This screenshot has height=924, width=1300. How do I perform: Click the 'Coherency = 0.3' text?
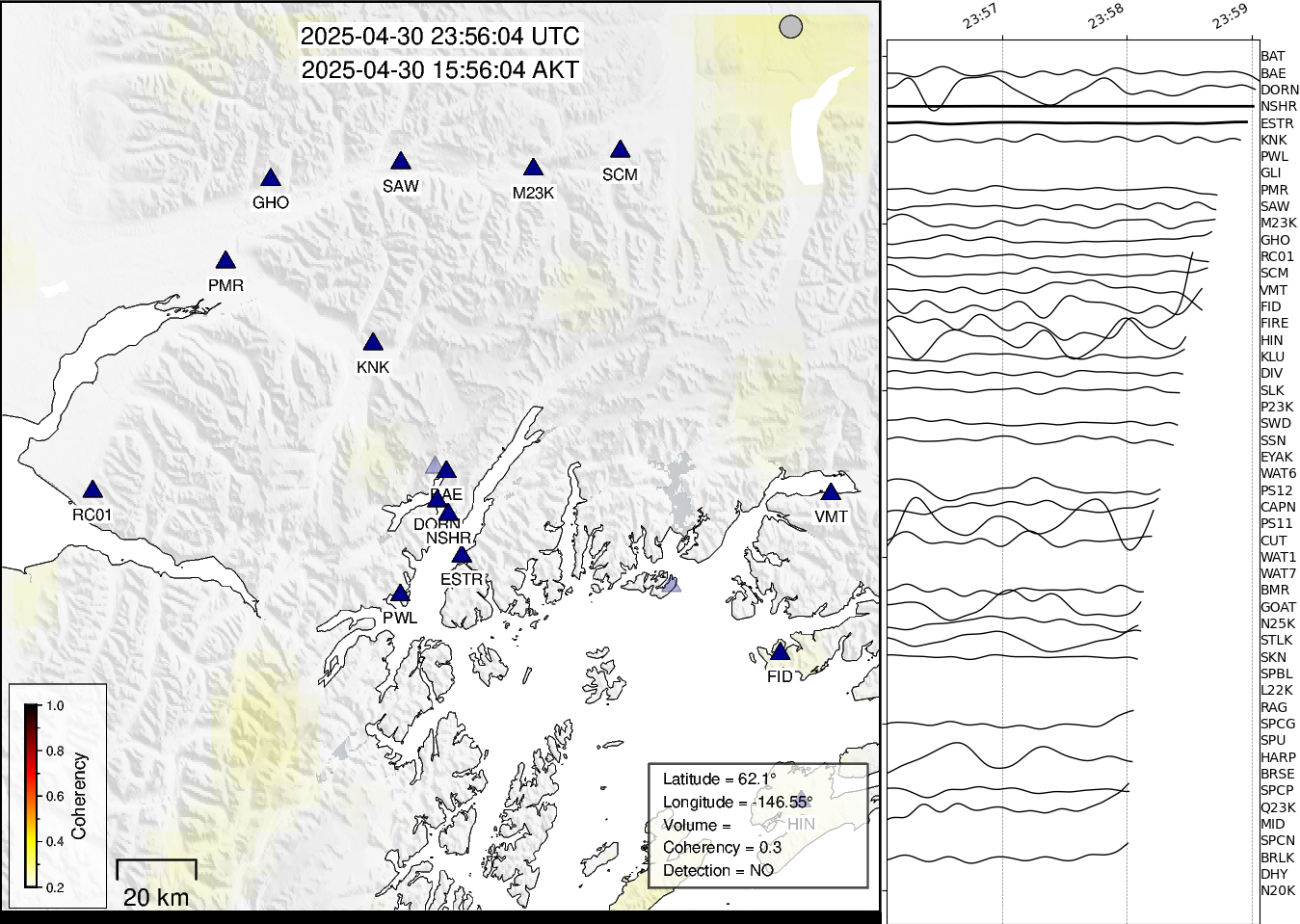pyautogui.click(x=723, y=848)
